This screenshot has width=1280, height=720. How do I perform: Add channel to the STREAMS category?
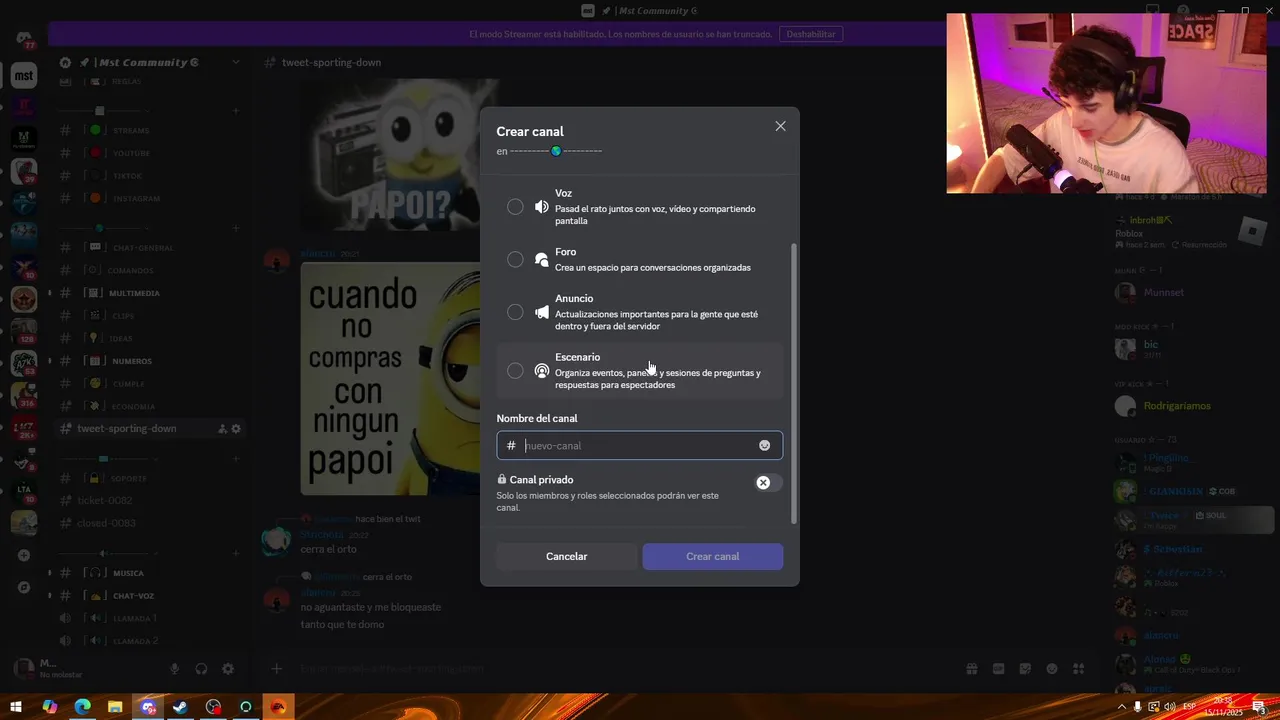[236, 111]
